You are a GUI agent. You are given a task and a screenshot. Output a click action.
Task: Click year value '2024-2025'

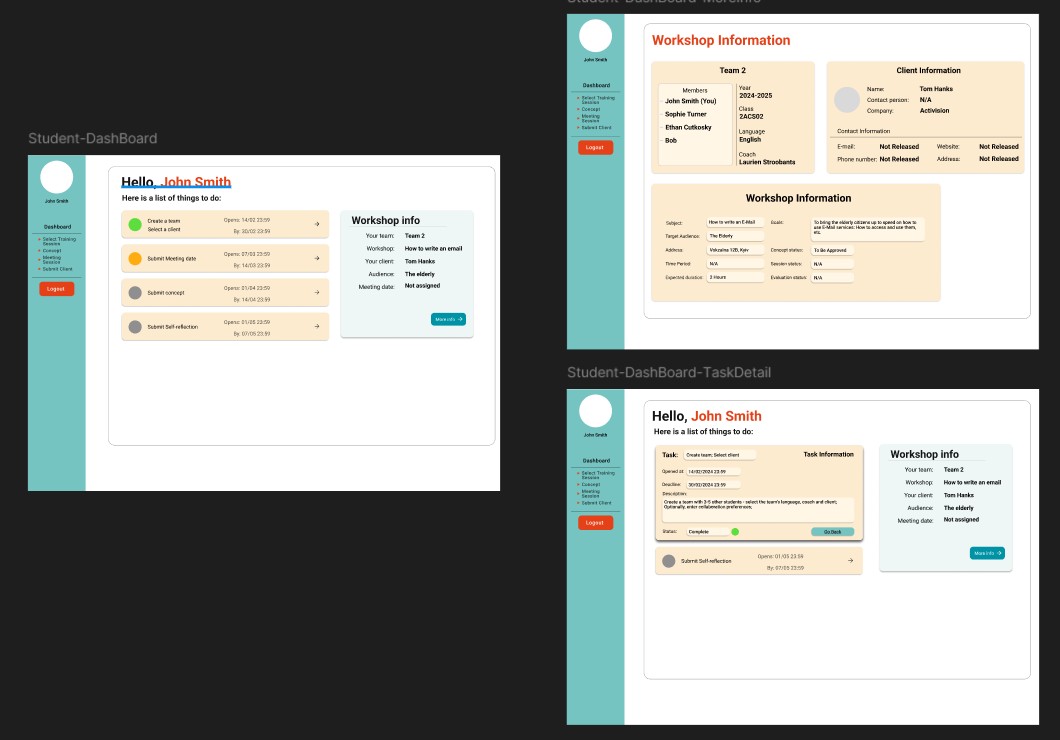pos(755,96)
